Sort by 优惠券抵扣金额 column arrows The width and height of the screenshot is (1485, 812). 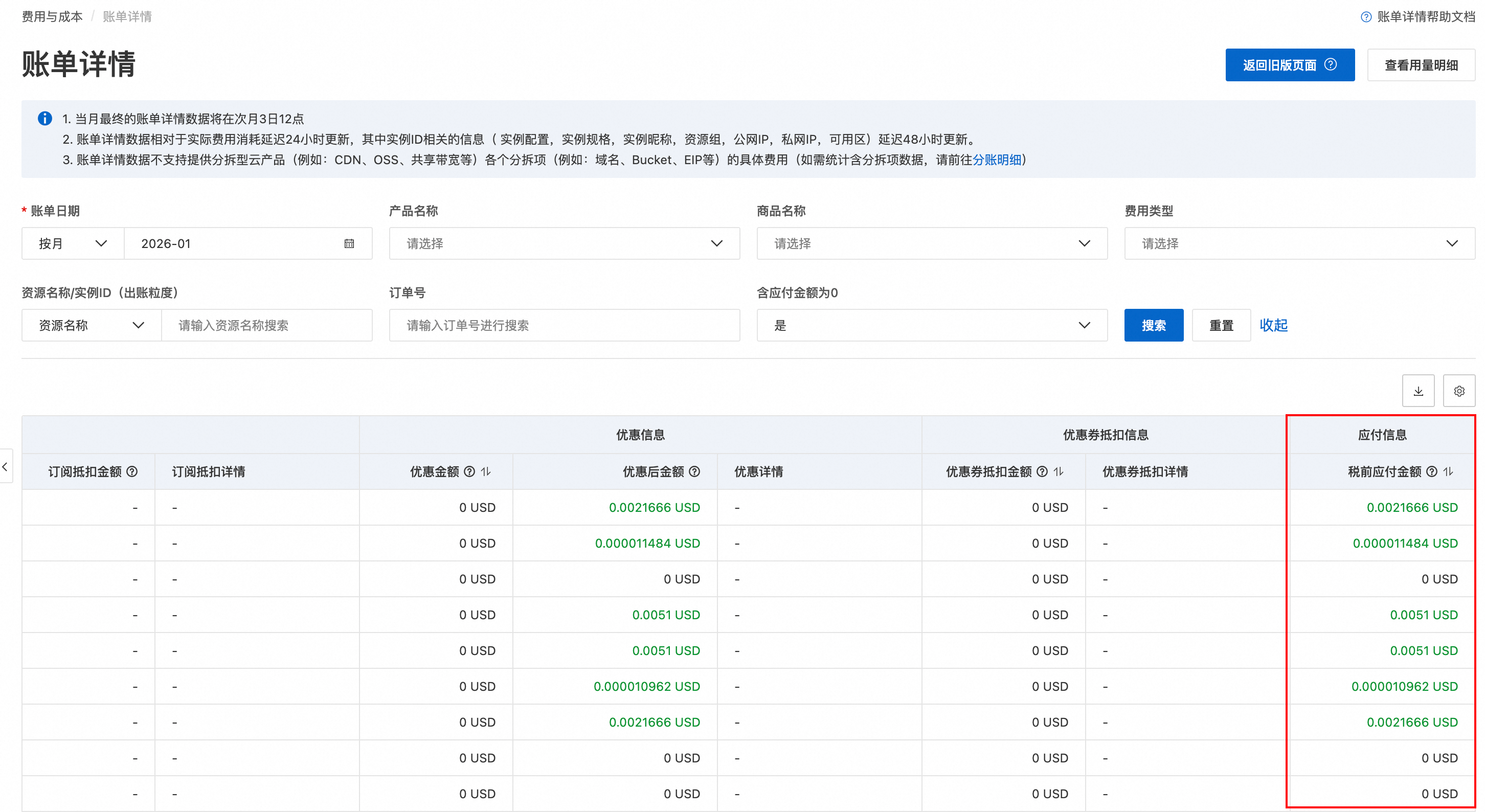1059,471
